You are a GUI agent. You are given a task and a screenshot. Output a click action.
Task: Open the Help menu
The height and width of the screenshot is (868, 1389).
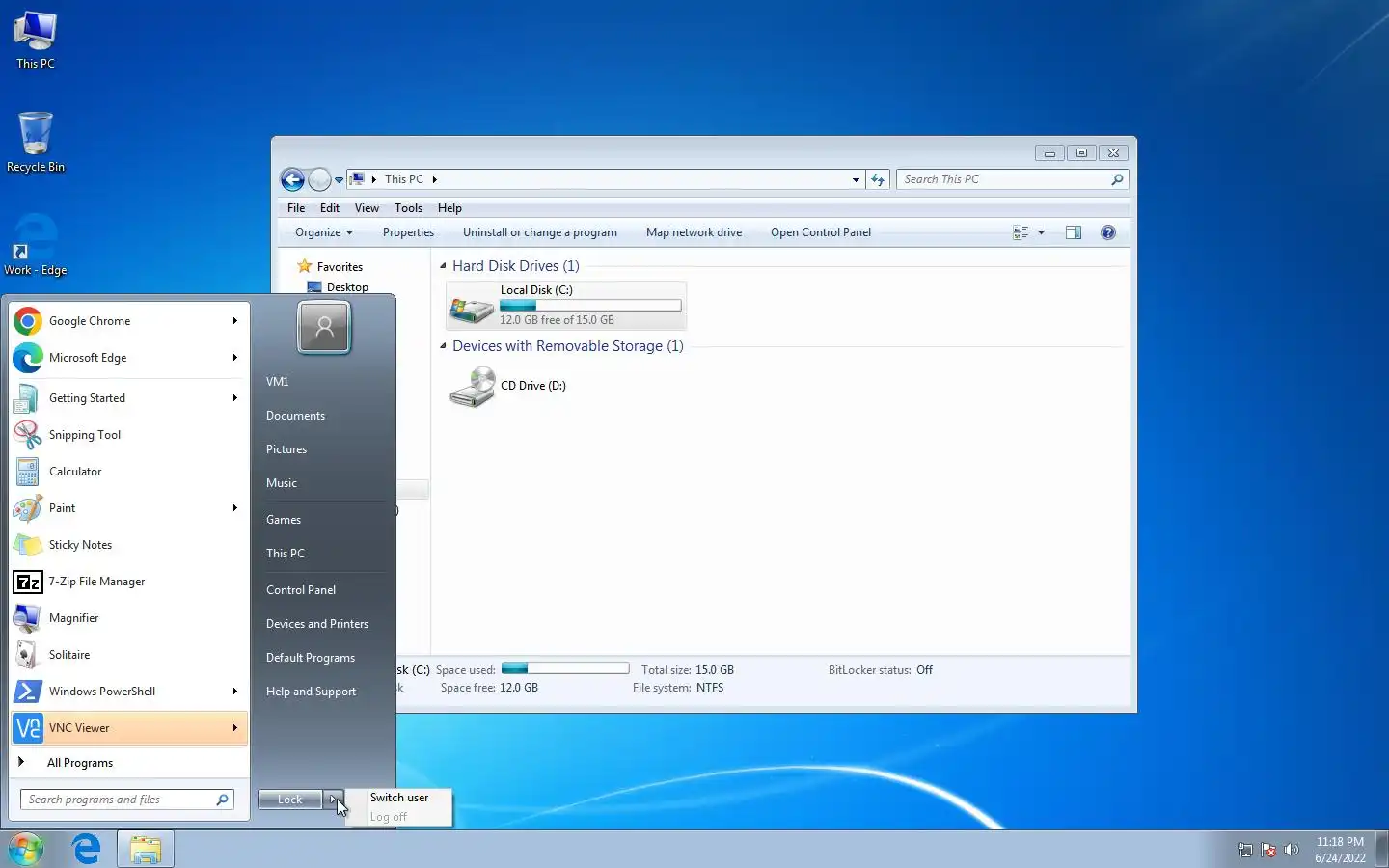click(449, 208)
